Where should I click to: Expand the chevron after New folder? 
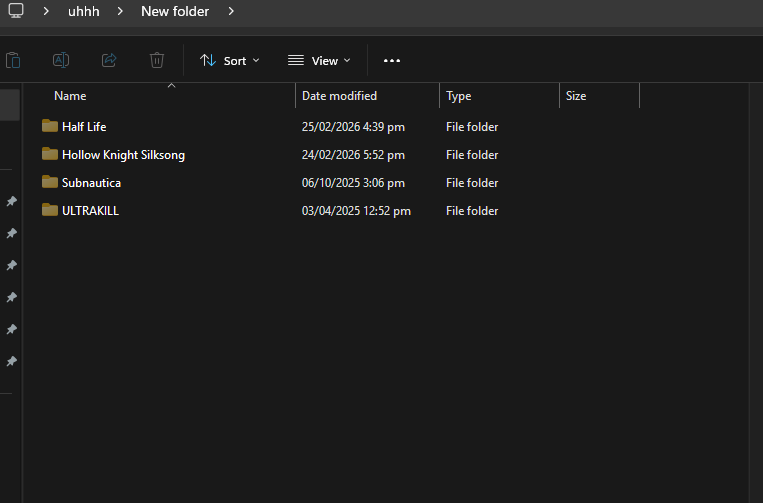pyautogui.click(x=231, y=12)
